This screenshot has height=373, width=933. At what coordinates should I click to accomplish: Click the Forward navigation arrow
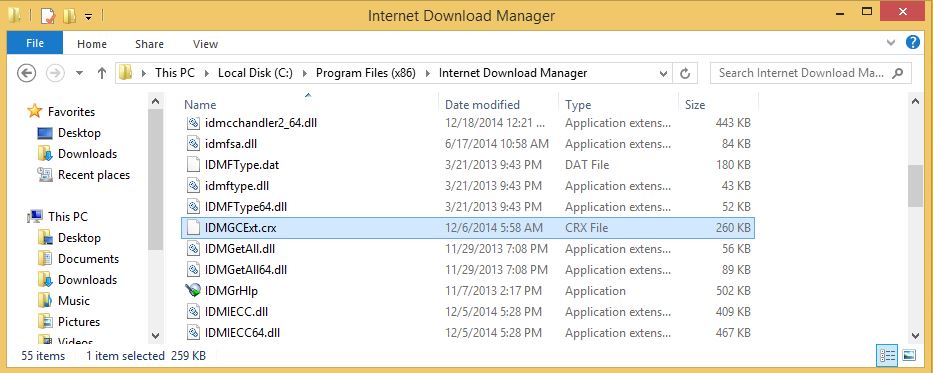coord(55,73)
